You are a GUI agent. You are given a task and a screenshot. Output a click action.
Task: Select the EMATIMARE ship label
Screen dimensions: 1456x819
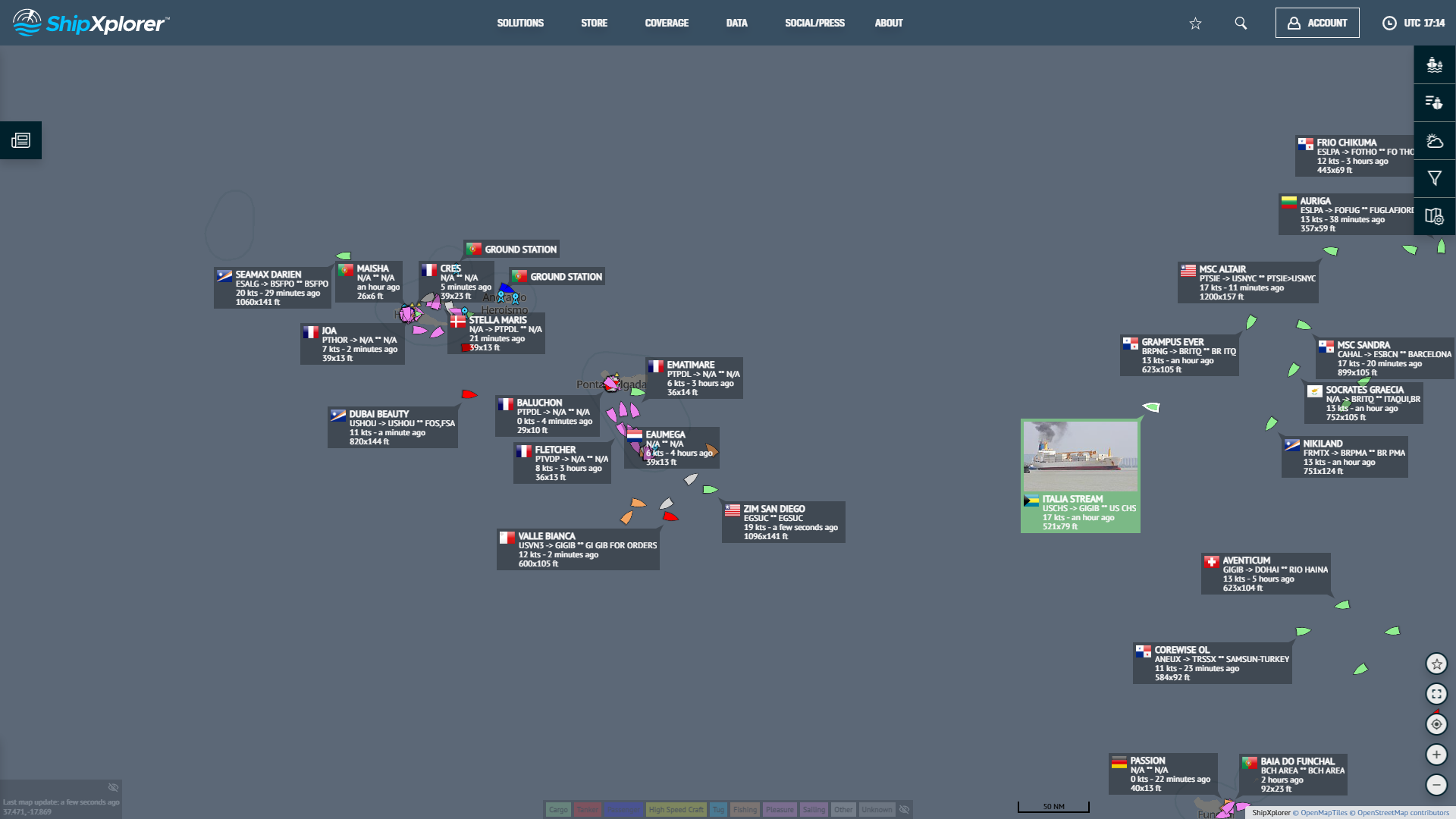coord(694,378)
